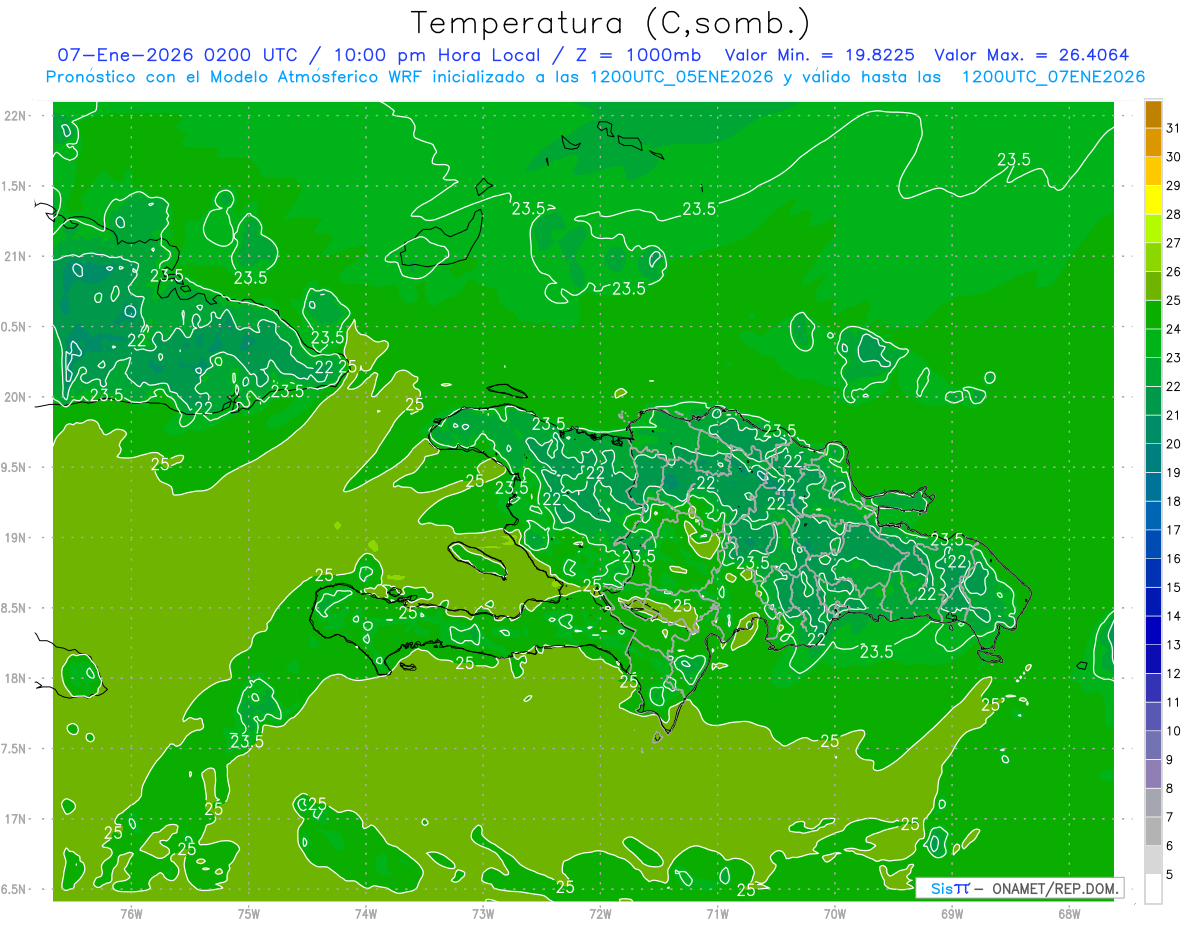Viewport: 1200px width, 927px height.
Task: Click the "ONAMET/REP.DOM." credit label
Action: coord(1053,888)
